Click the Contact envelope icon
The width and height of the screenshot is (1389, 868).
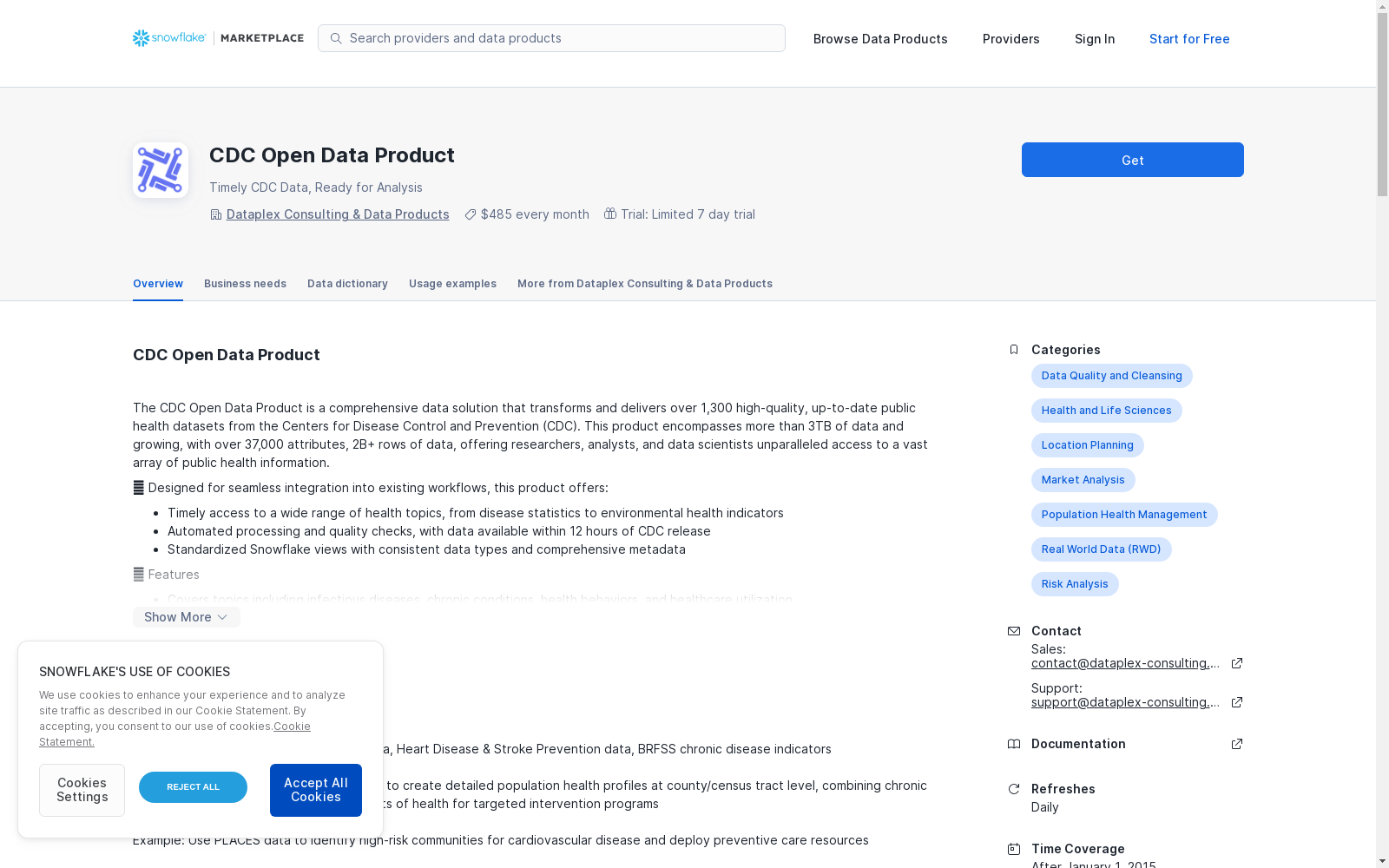click(x=1013, y=631)
